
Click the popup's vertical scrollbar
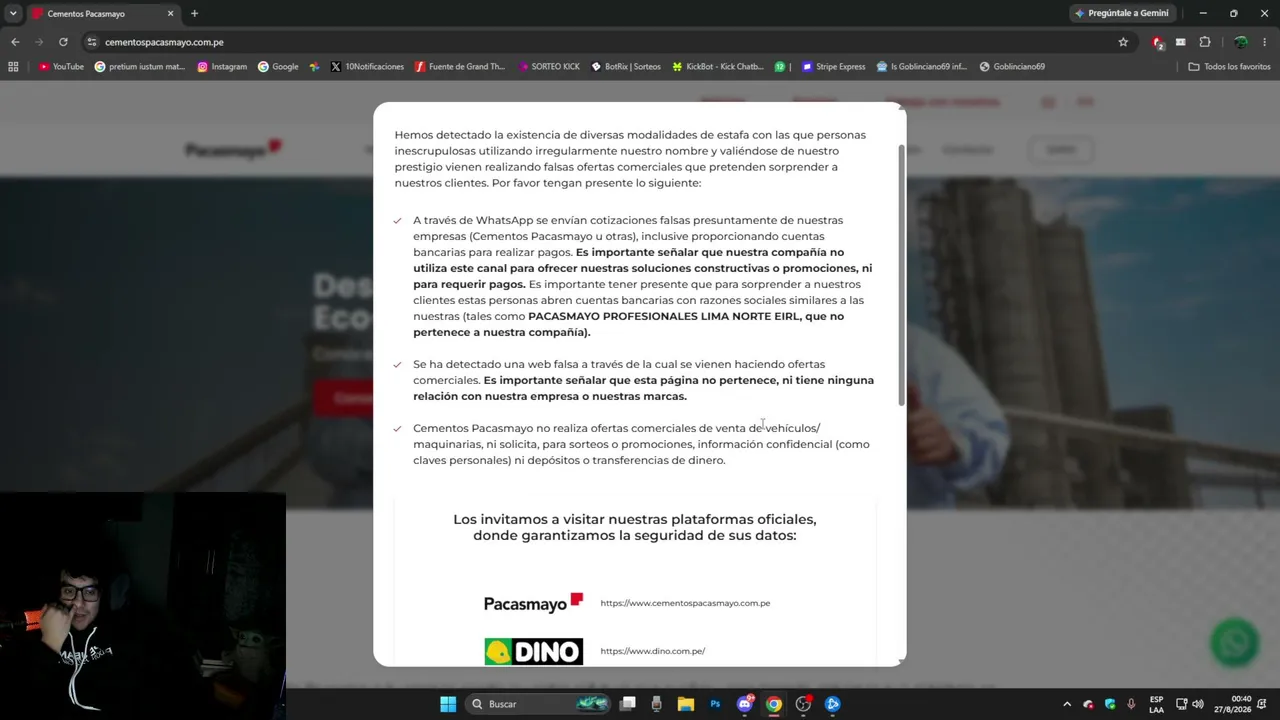[x=901, y=275]
